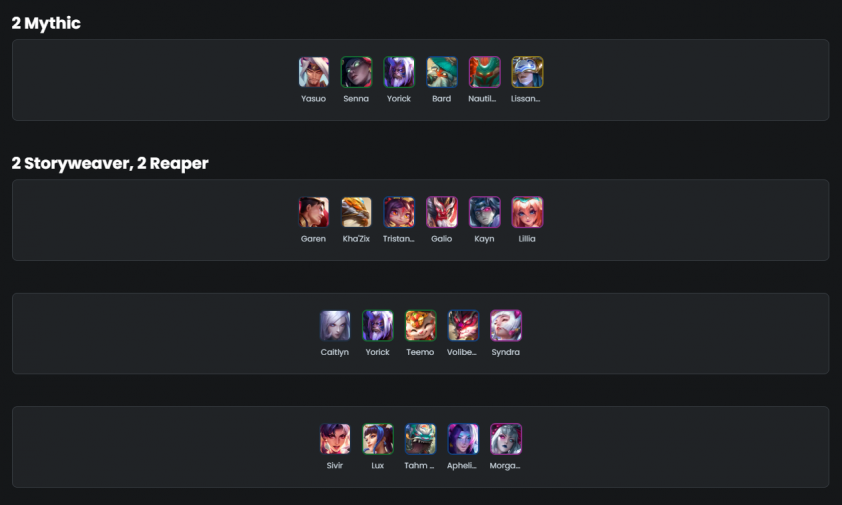This screenshot has width=842, height=505.
Task: Click the Caitlyn champion icon
Action: click(335, 326)
